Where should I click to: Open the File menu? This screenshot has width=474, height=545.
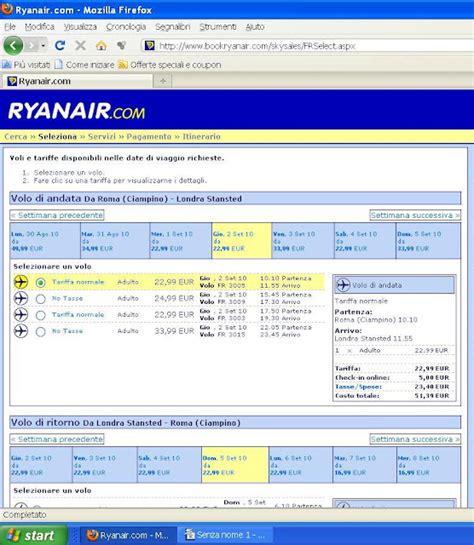click(10, 27)
